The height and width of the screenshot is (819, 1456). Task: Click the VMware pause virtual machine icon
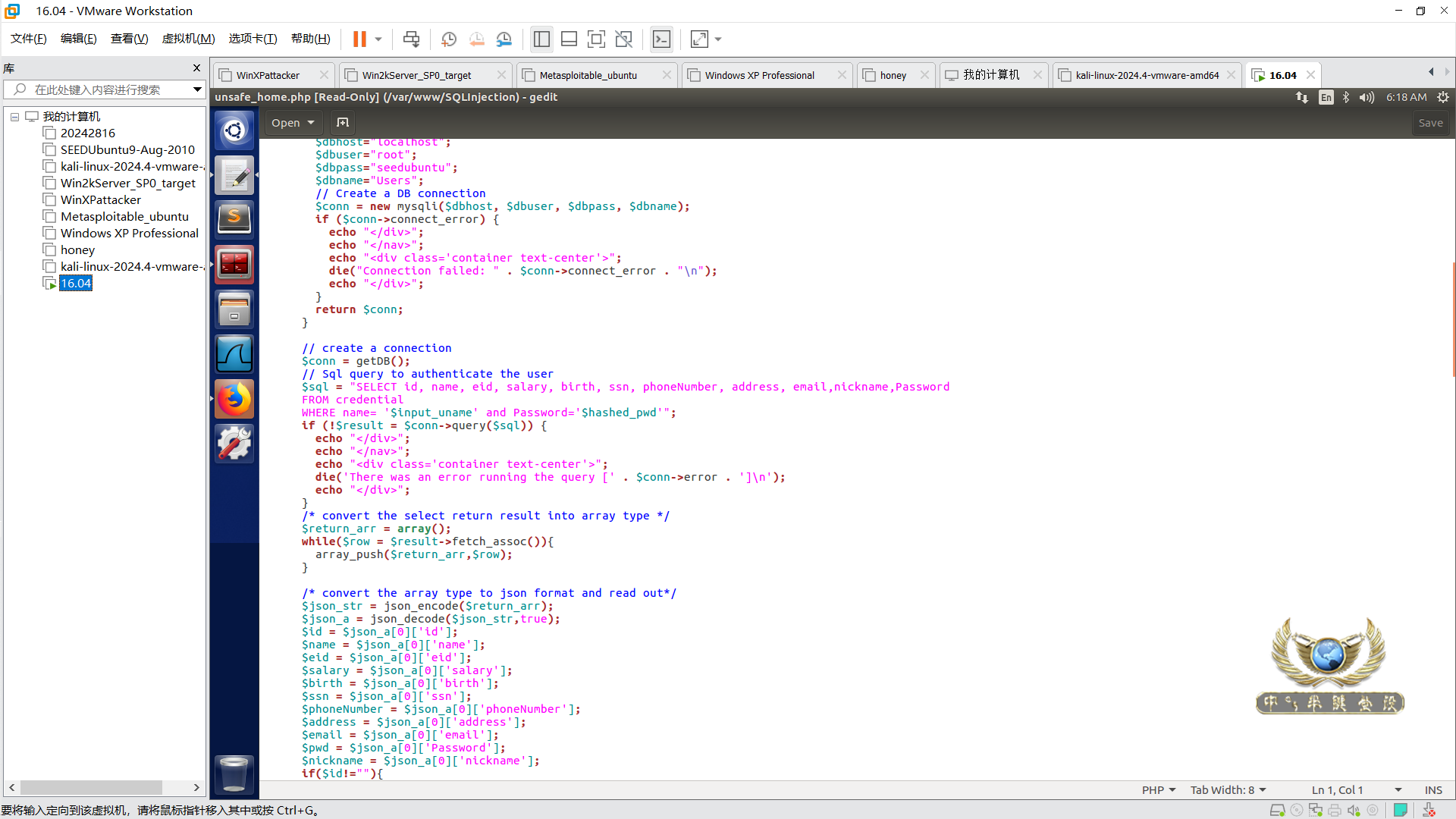(x=359, y=39)
